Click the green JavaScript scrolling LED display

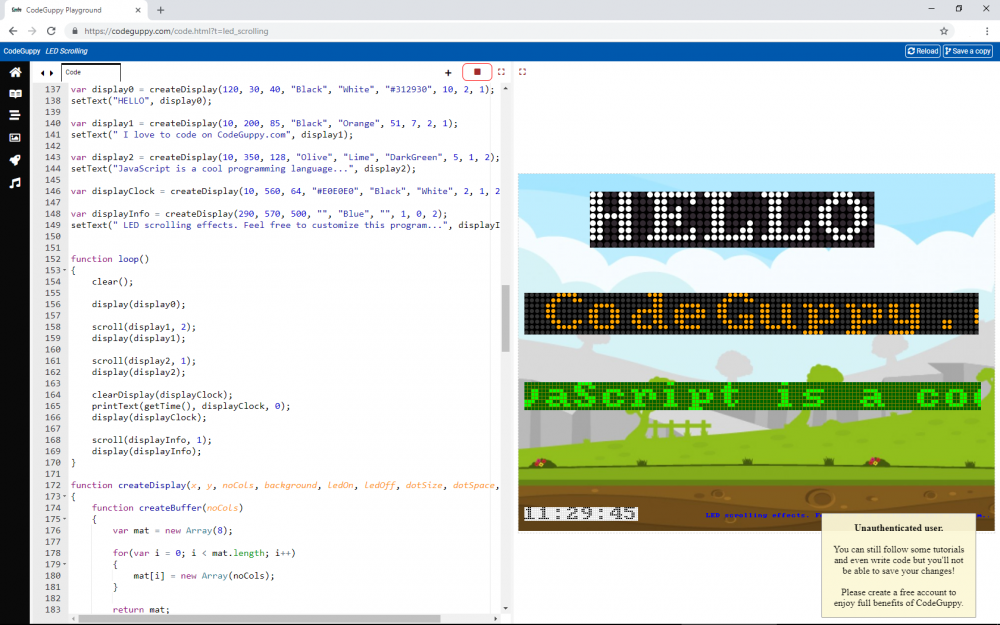pos(753,396)
